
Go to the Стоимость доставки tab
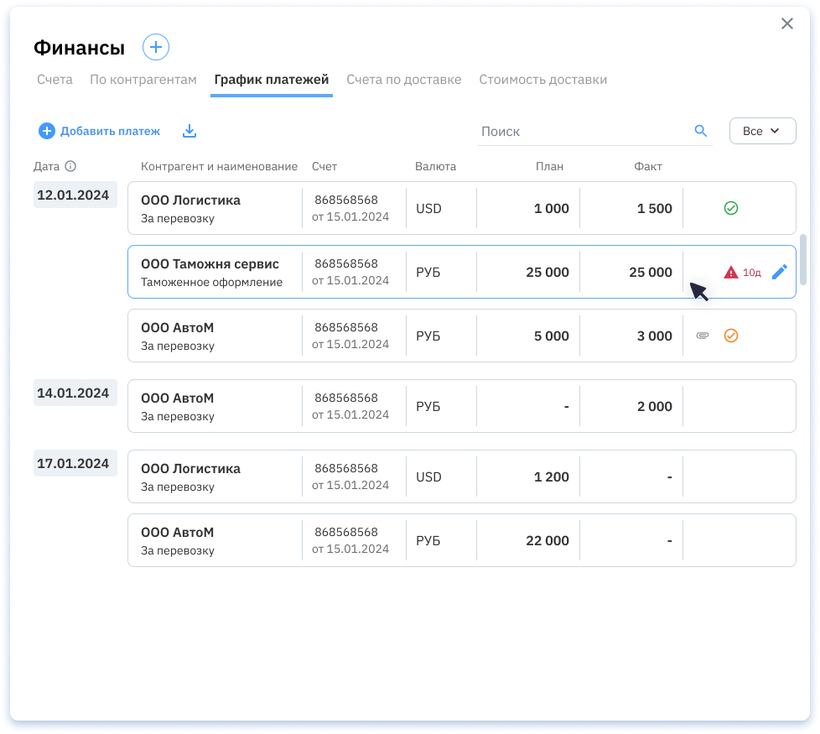543,79
